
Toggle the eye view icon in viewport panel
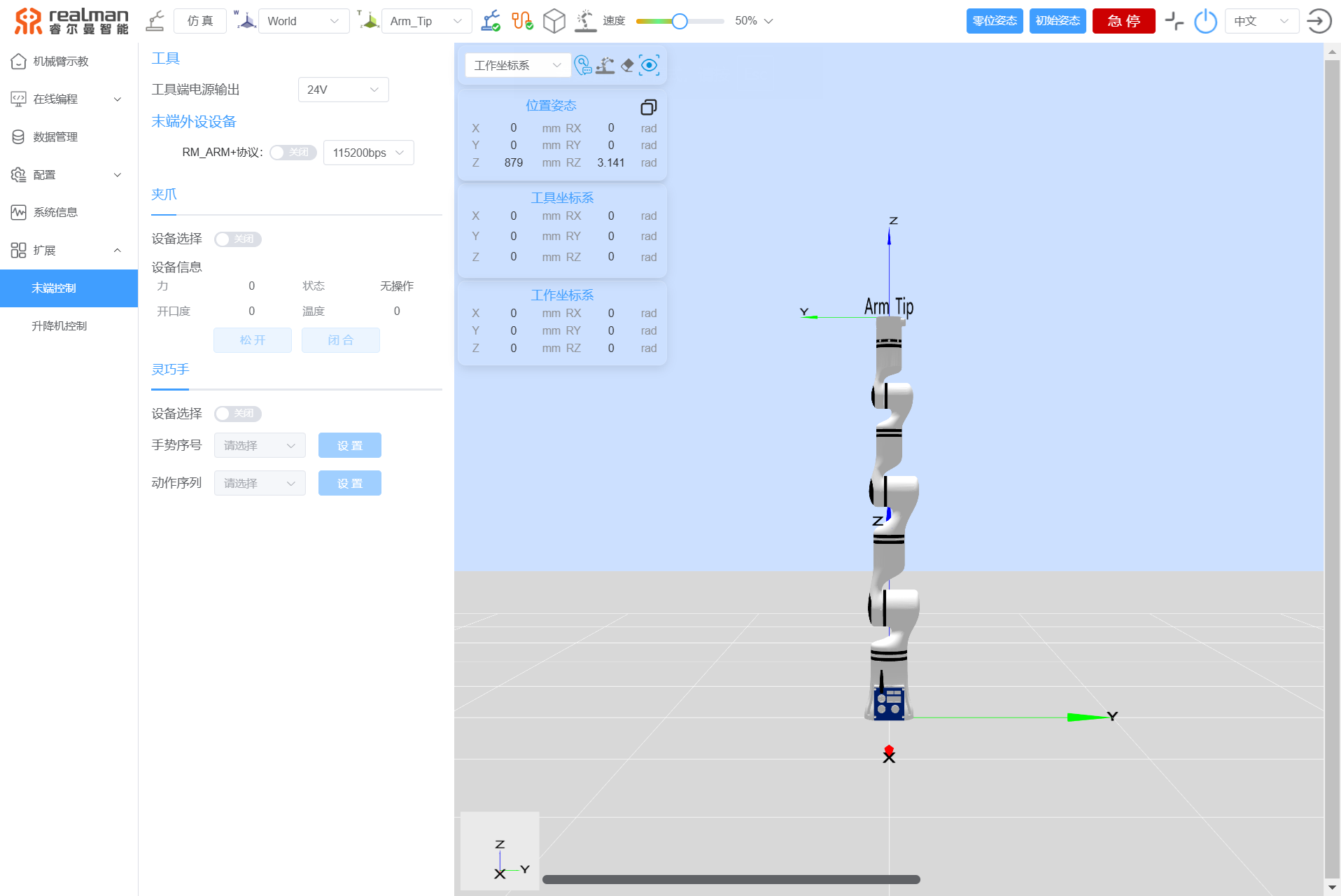(650, 65)
